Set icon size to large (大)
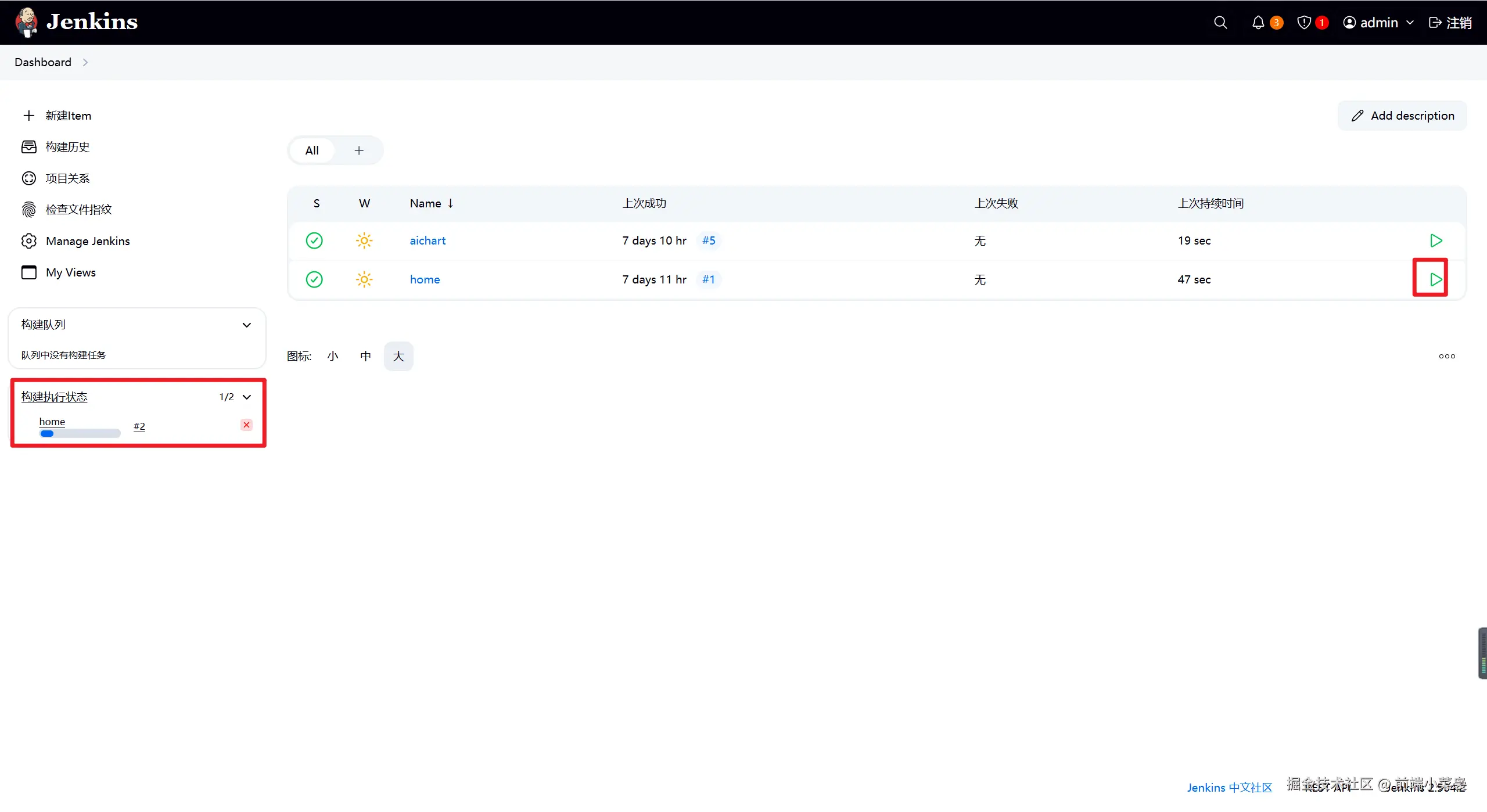The height and width of the screenshot is (812, 1487). (398, 356)
